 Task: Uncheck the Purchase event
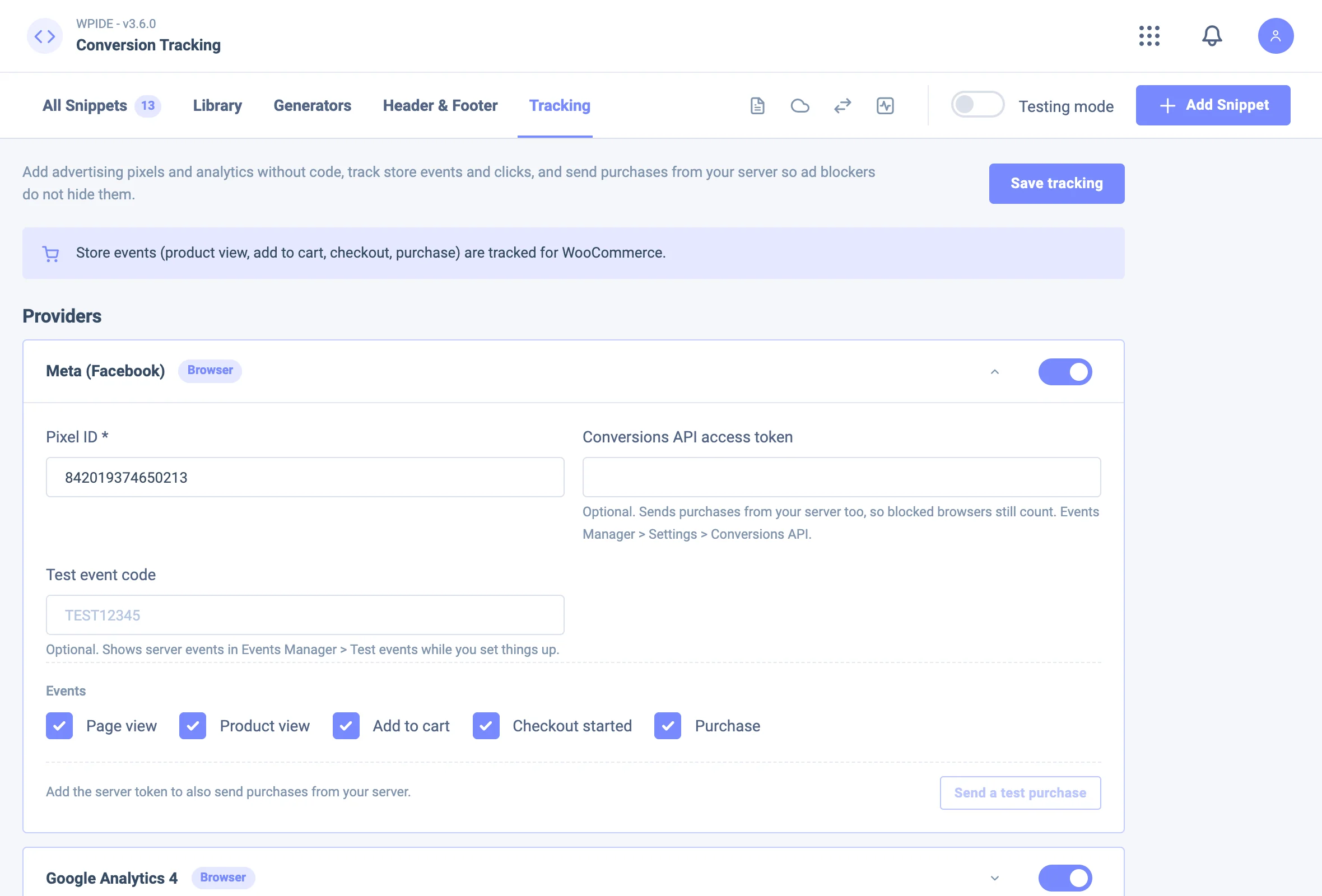click(667, 726)
